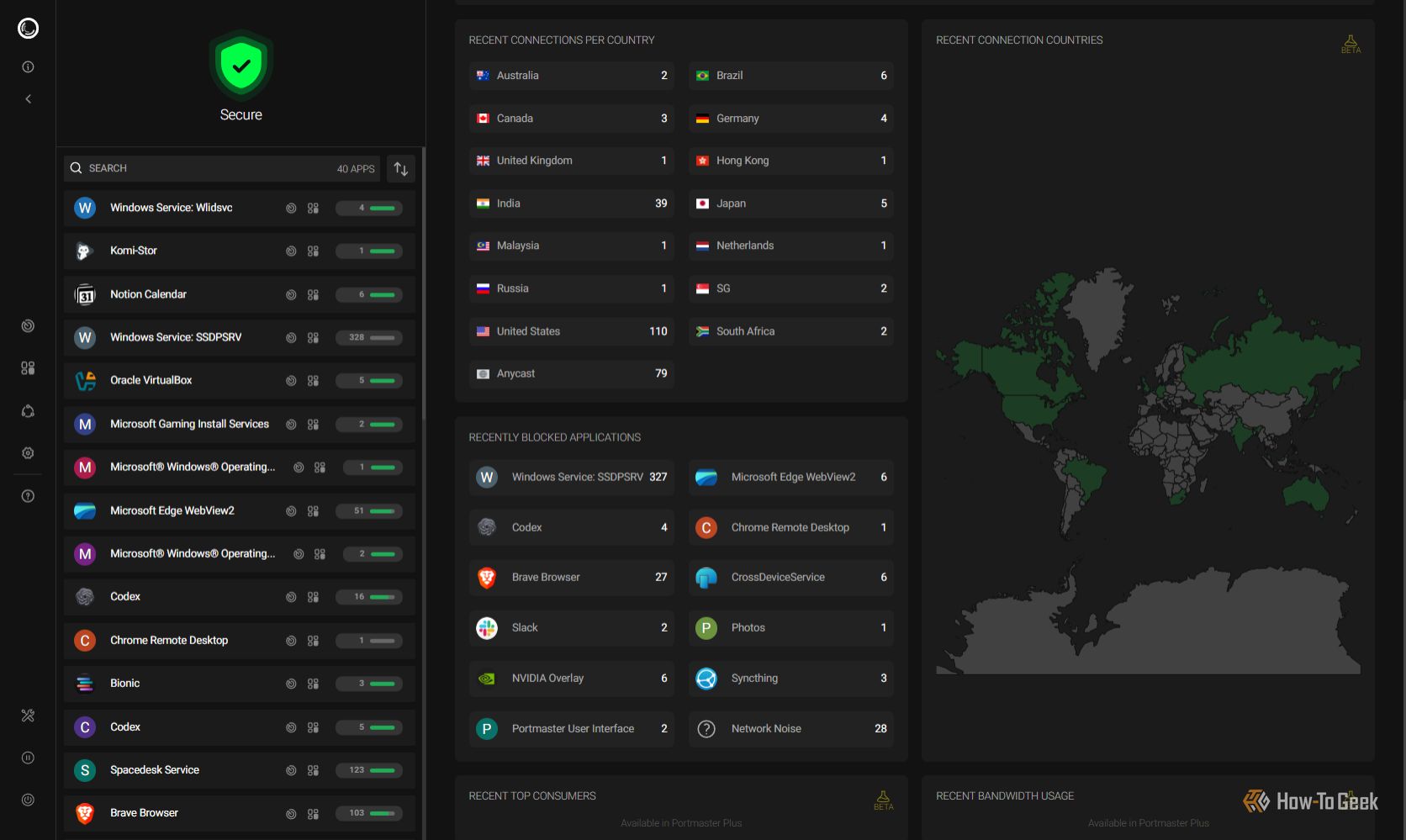The width and height of the screenshot is (1406, 840).
Task: Open Brave Browser in recently blocked applications
Action: [x=572, y=578]
